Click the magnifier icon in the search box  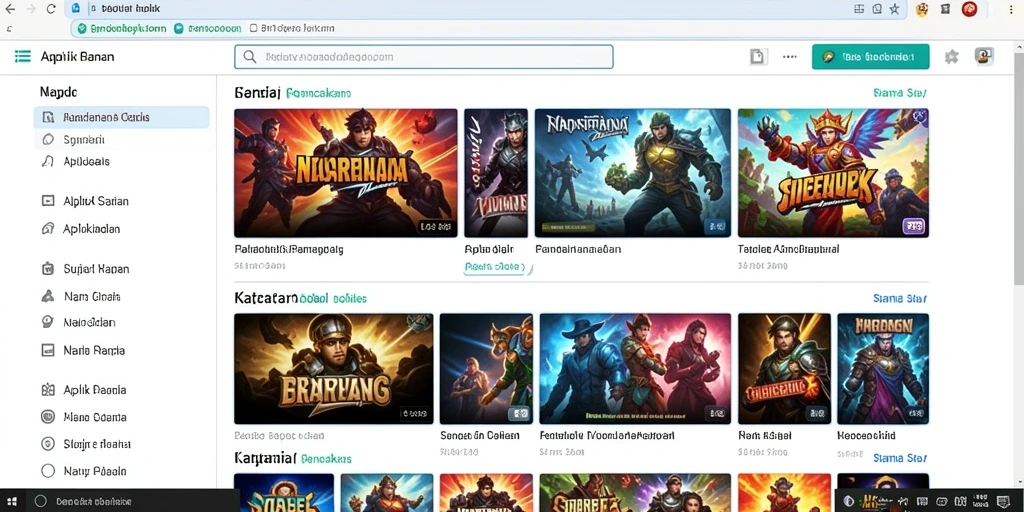click(249, 57)
